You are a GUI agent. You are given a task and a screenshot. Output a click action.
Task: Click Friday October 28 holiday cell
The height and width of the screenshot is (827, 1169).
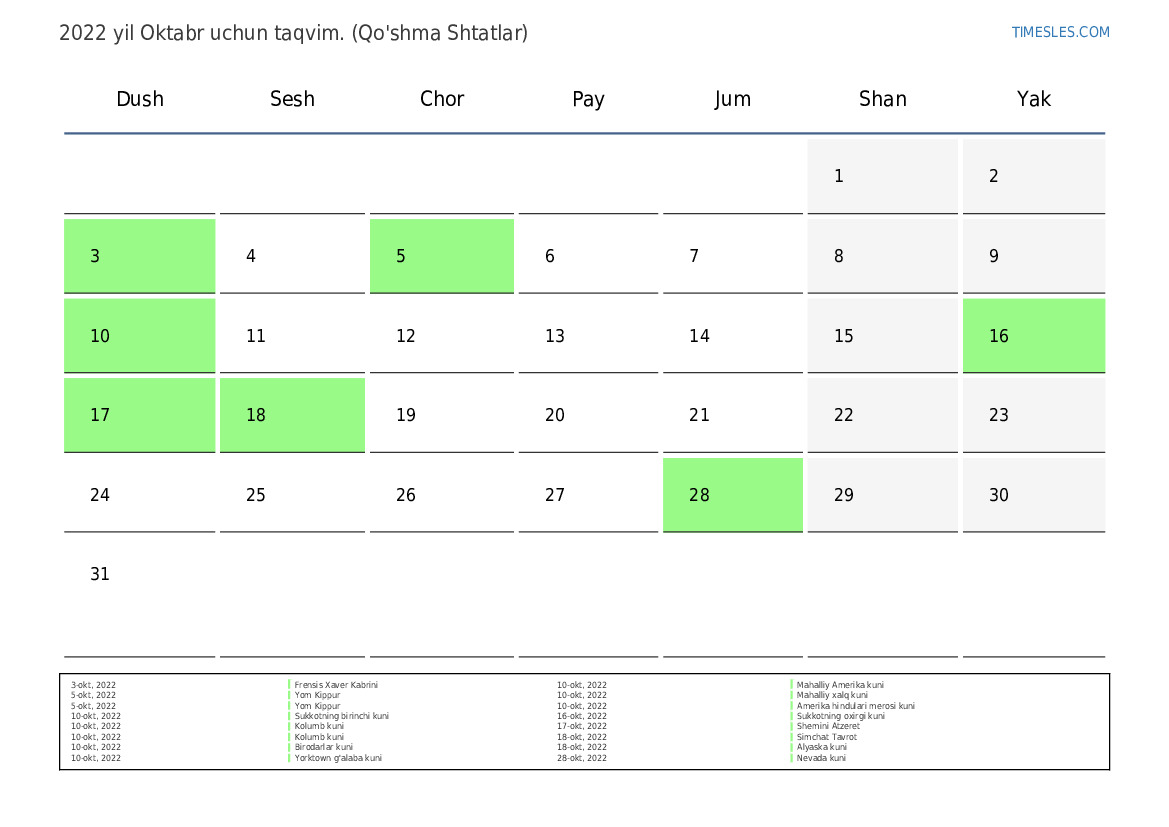[x=732, y=495]
